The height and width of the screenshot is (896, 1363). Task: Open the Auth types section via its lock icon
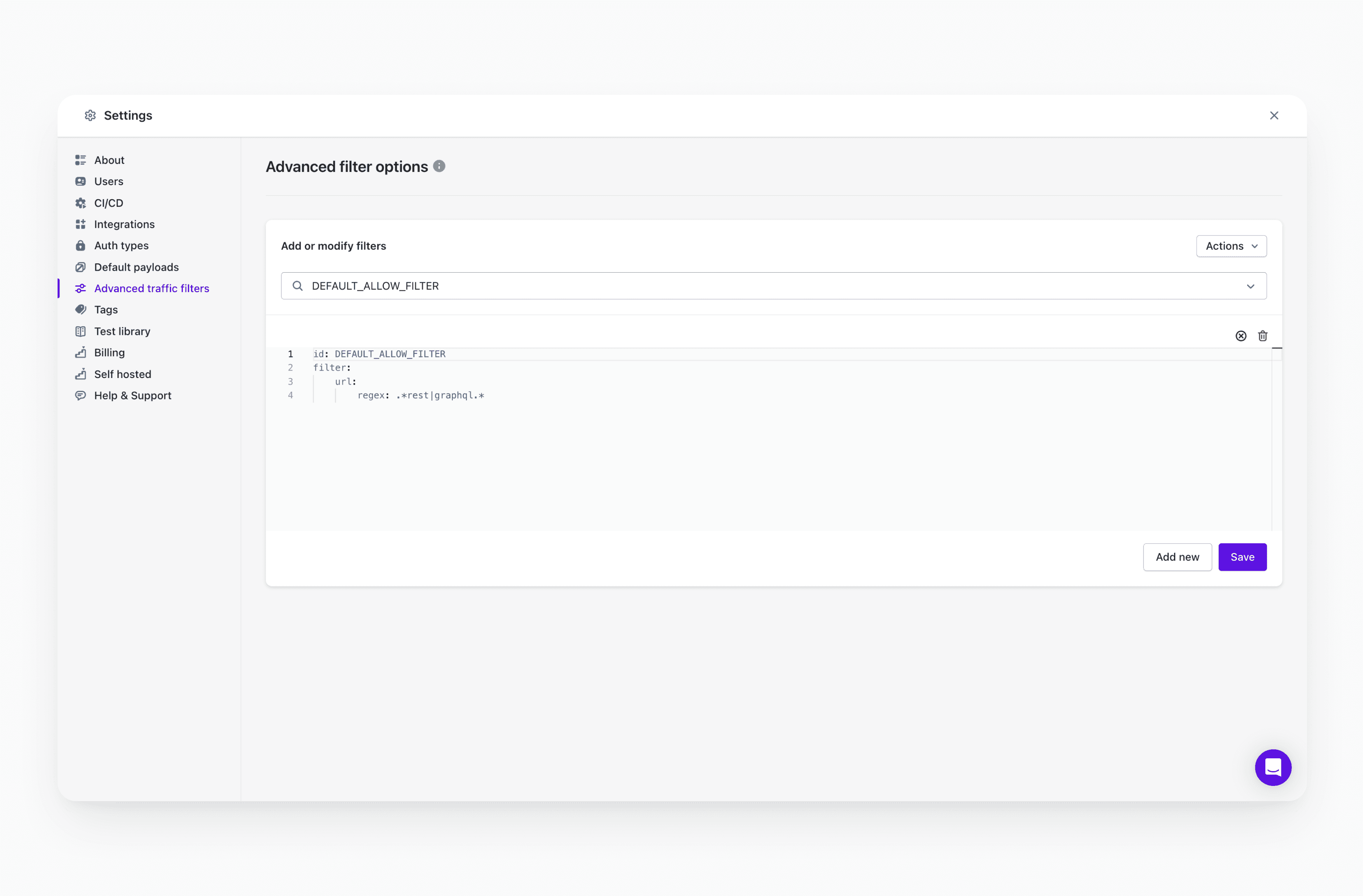pyautogui.click(x=81, y=245)
